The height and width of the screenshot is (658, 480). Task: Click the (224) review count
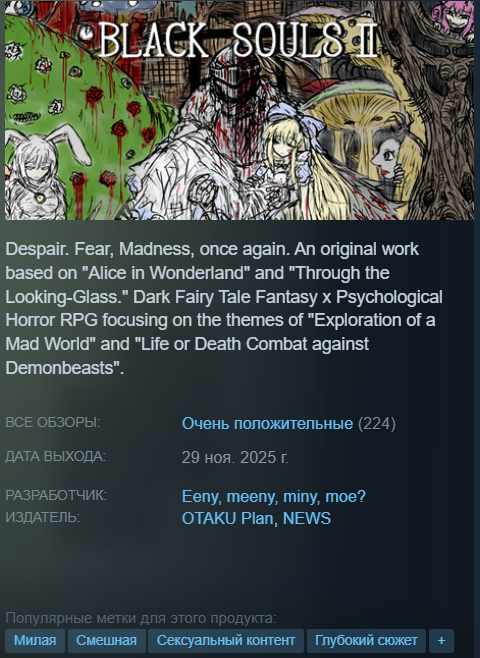[x=377, y=423]
